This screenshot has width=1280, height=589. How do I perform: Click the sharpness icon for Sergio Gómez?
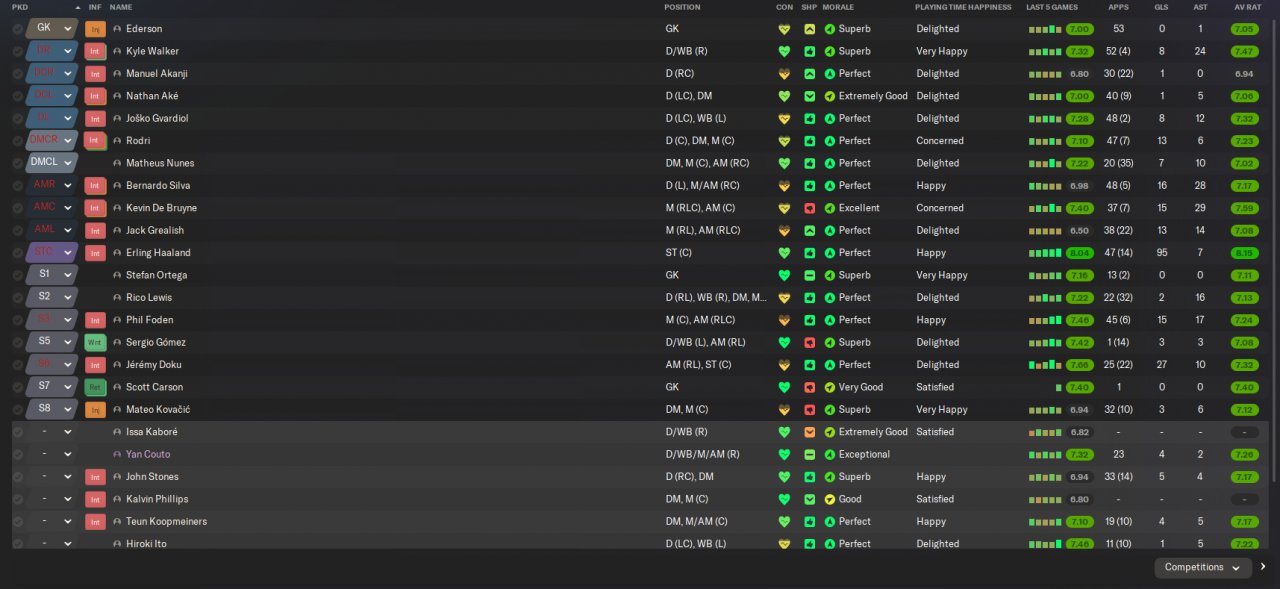click(x=809, y=342)
